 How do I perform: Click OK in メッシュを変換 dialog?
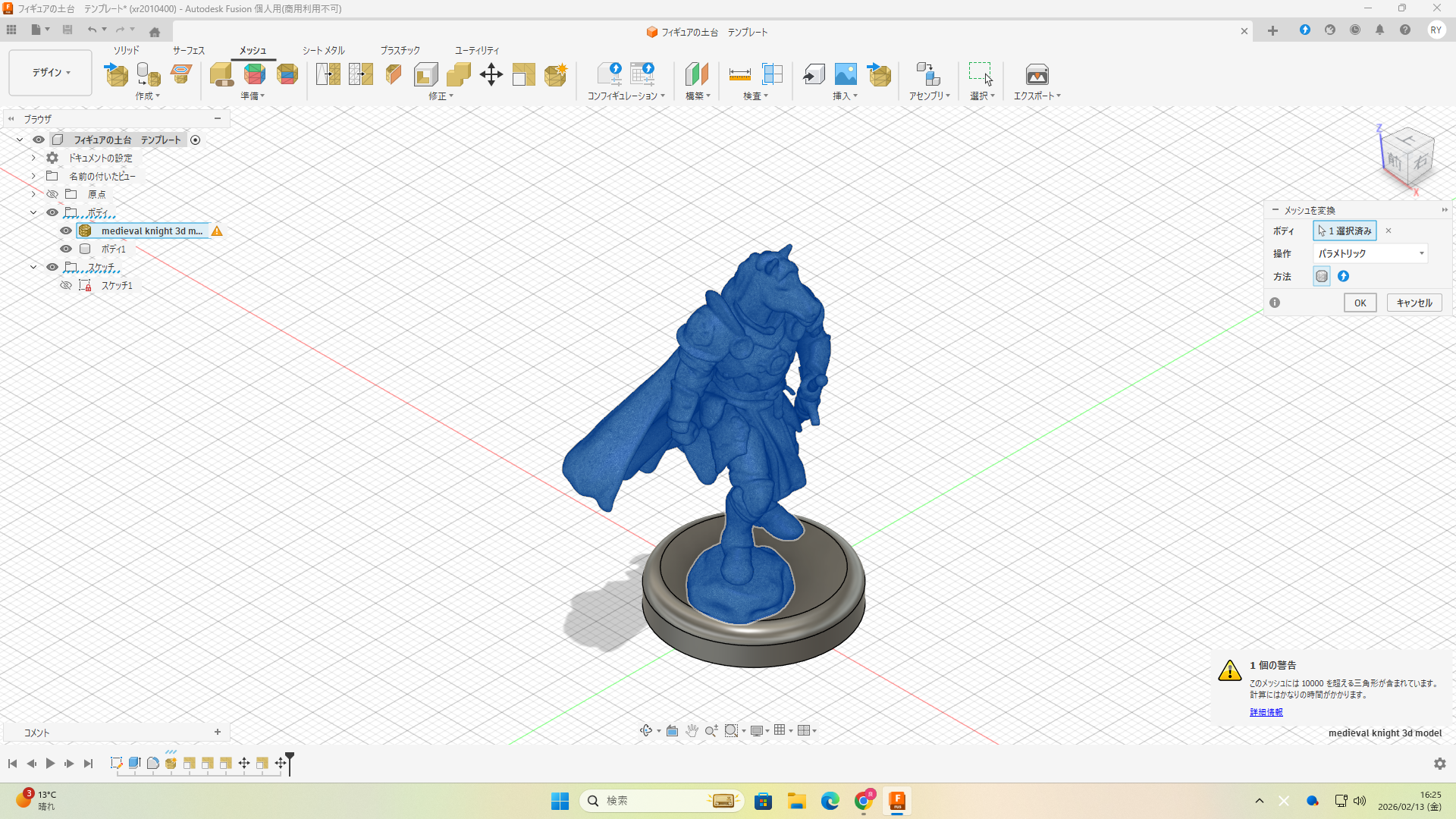pos(1360,303)
